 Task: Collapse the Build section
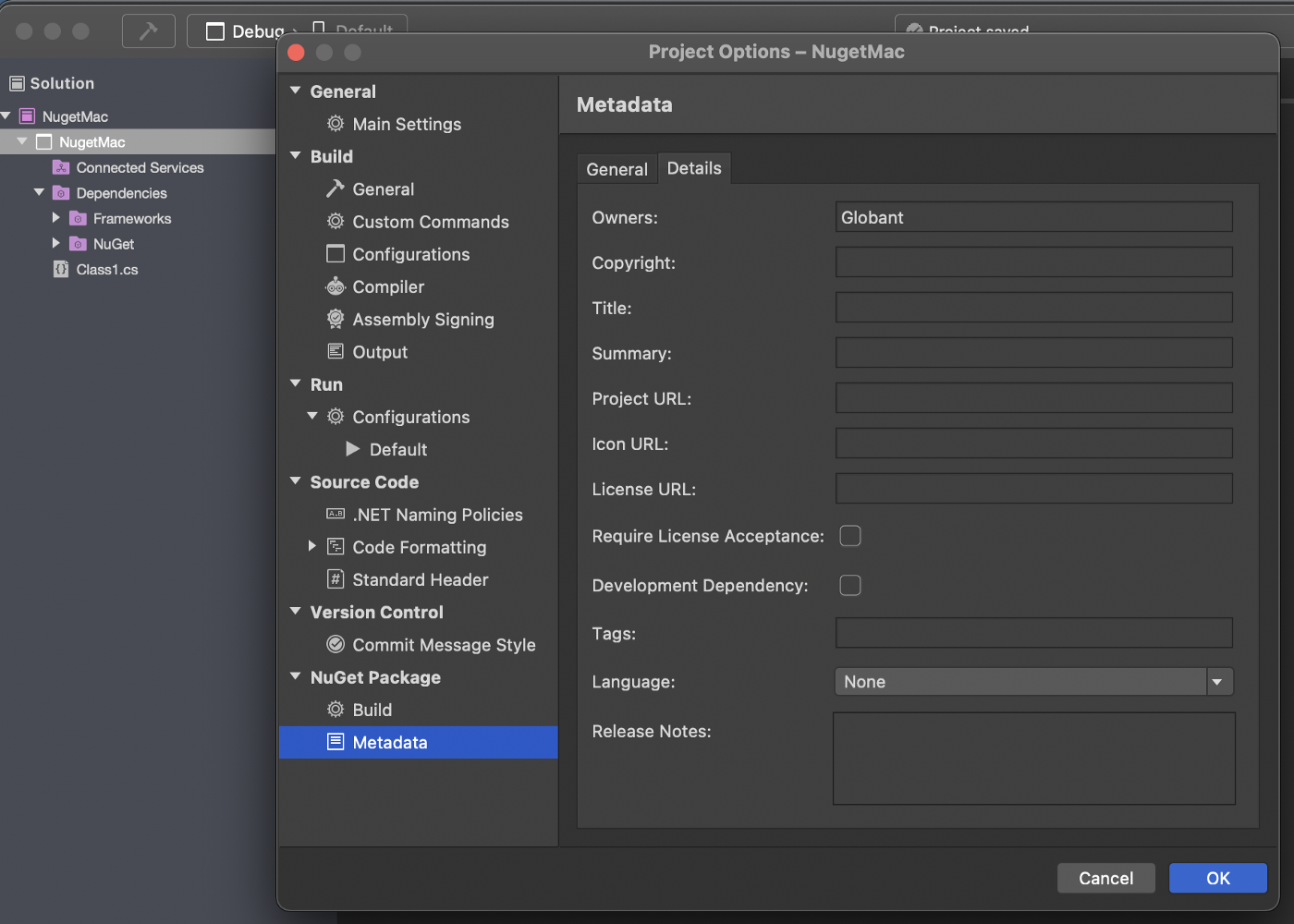pos(296,155)
